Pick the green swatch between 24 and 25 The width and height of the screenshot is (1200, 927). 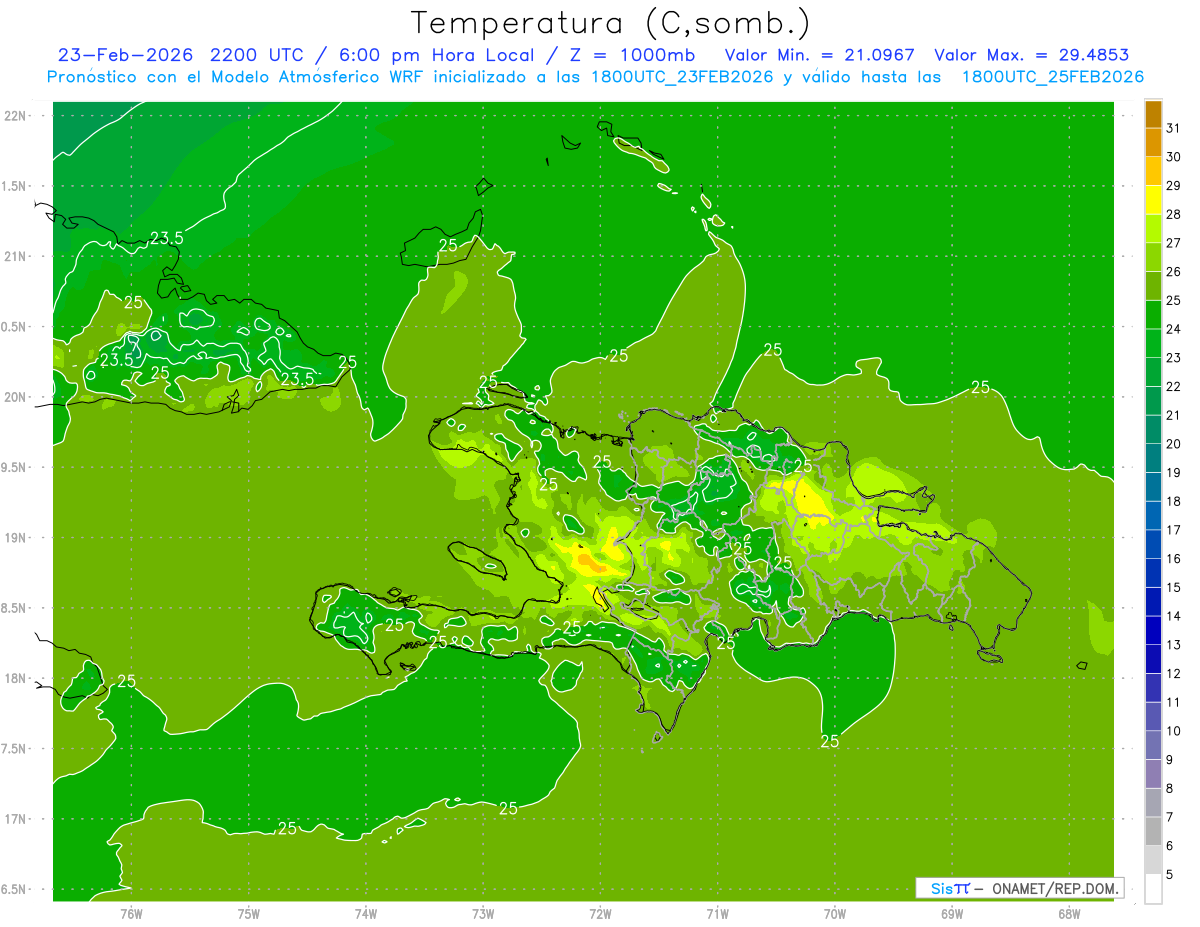pos(1153,315)
